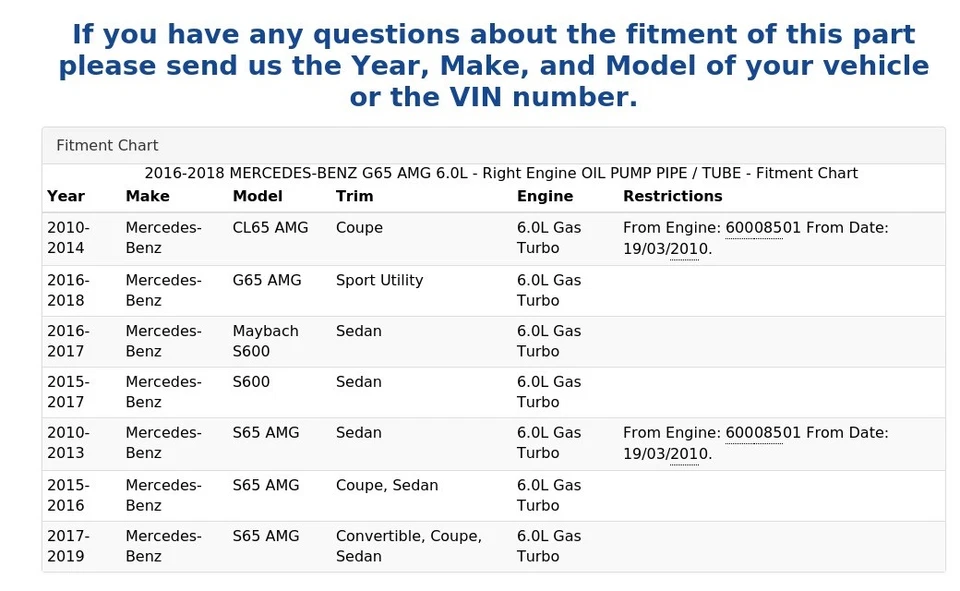960x591 pixels.
Task: Click the Restrictions column header
Action: tap(672, 196)
